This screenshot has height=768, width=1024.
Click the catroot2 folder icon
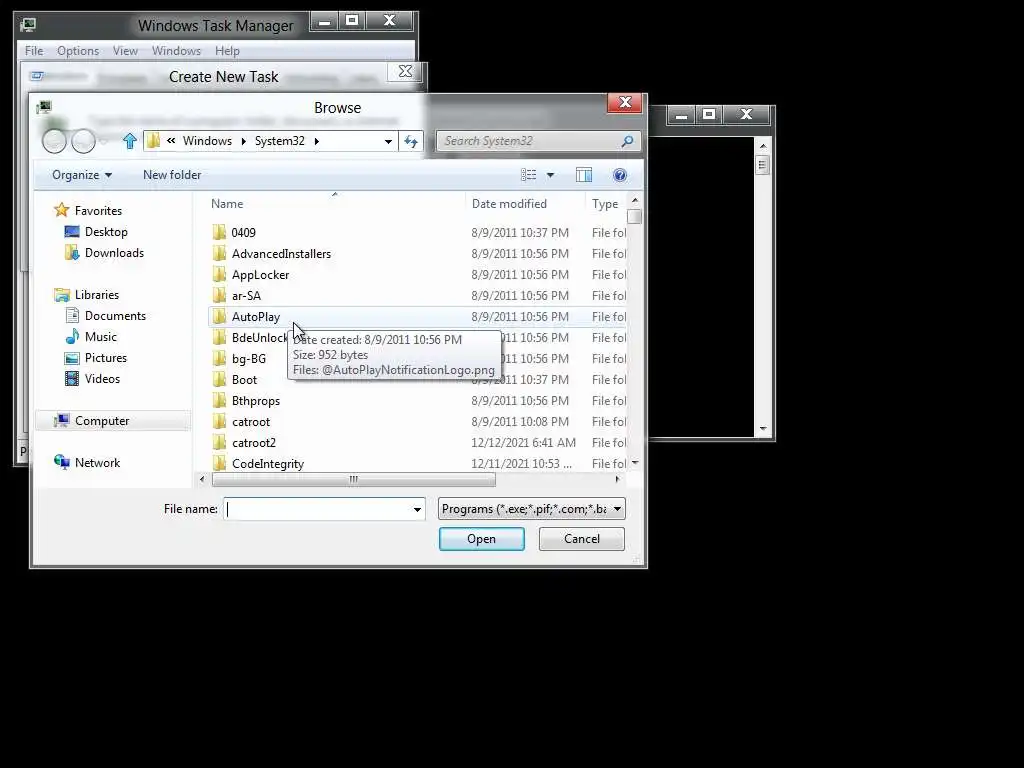219,443
